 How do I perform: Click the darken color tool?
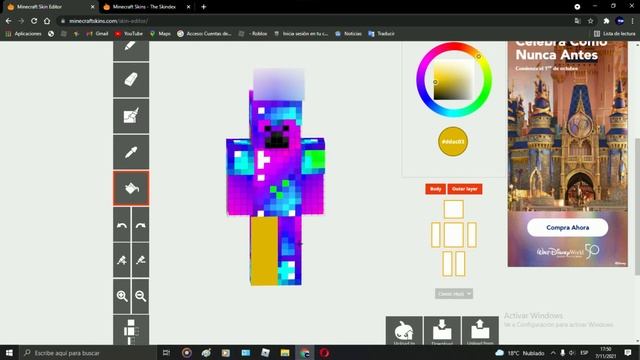140,260
